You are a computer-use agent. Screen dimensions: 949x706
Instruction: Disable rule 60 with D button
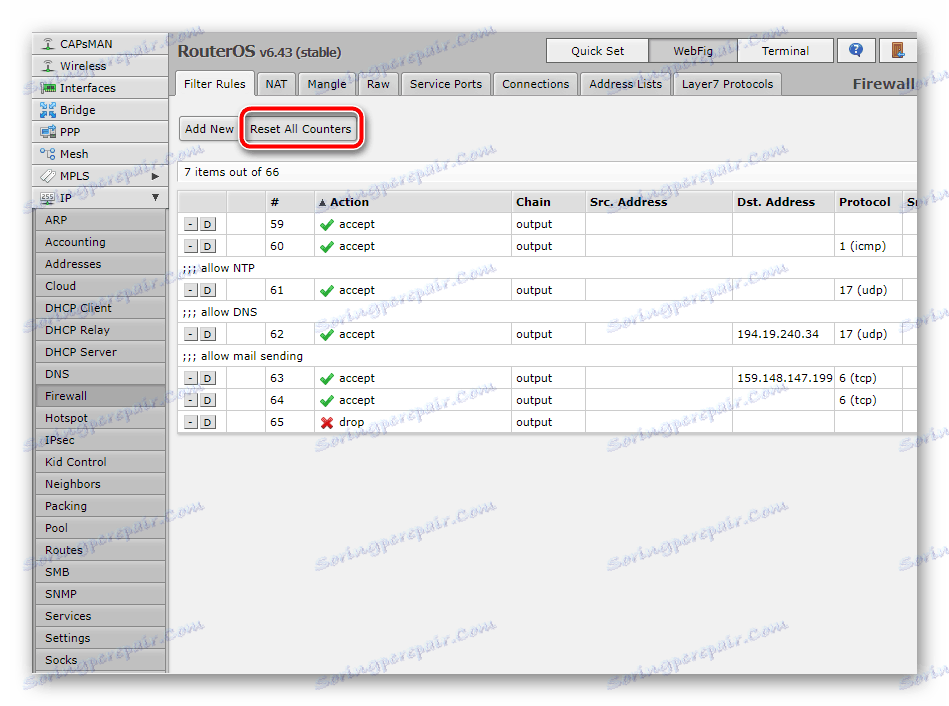pyautogui.click(x=207, y=246)
